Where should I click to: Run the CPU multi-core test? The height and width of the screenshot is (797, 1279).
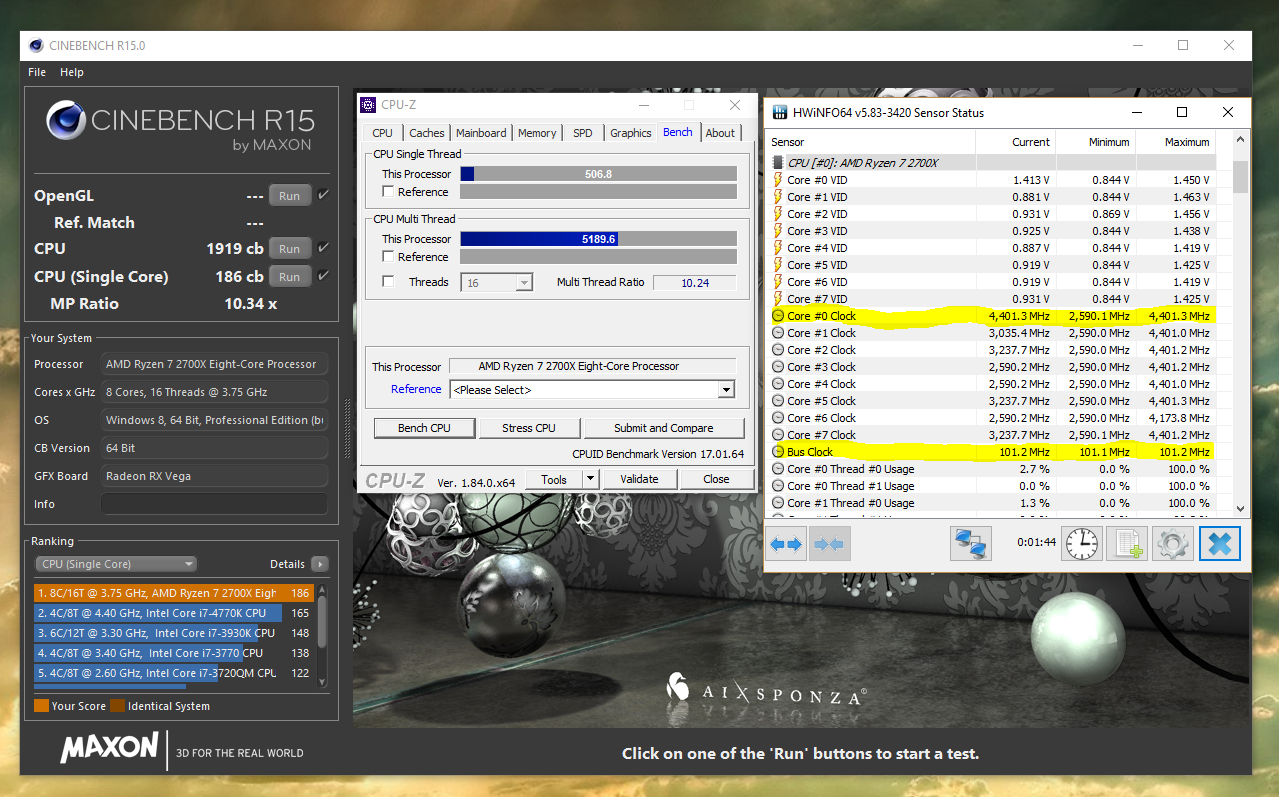(x=290, y=249)
